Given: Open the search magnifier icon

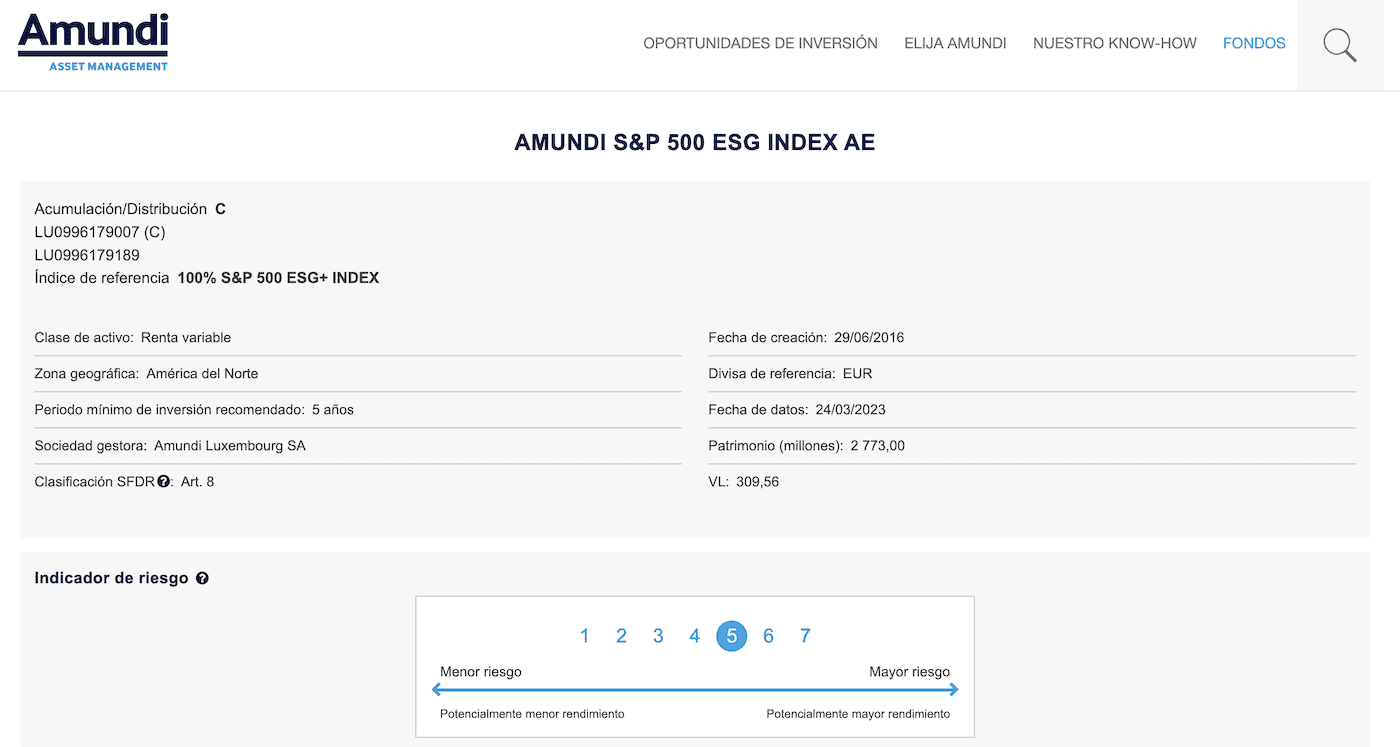Looking at the screenshot, I should (x=1339, y=45).
